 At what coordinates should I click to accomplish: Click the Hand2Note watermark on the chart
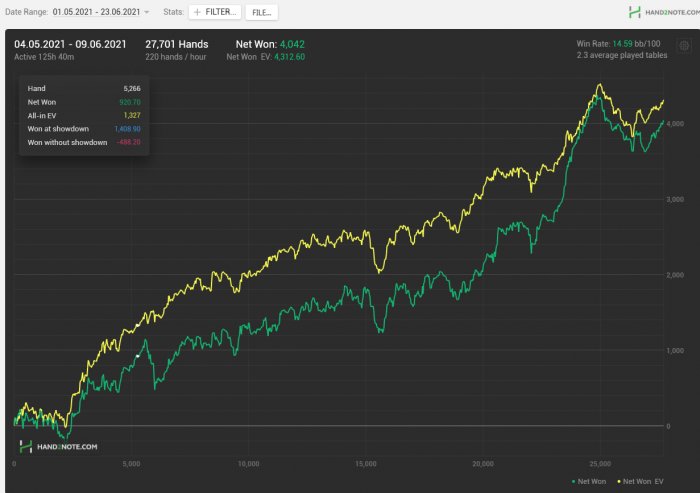[58, 447]
